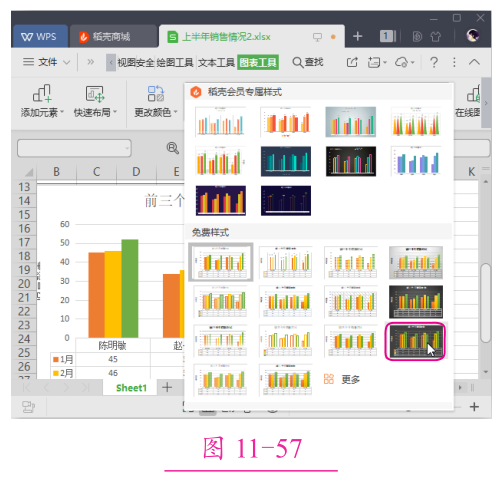The image size is (503, 479).
Task: Click the user avatar icon
Action: coord(473,35)
